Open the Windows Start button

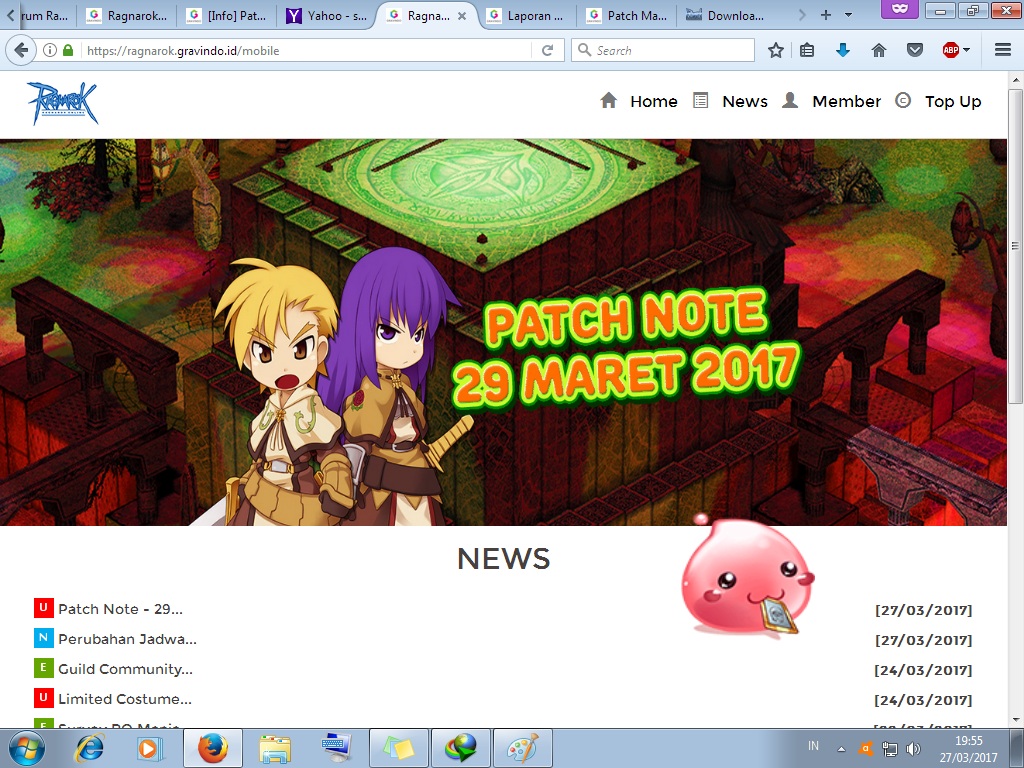pos(26,748)
